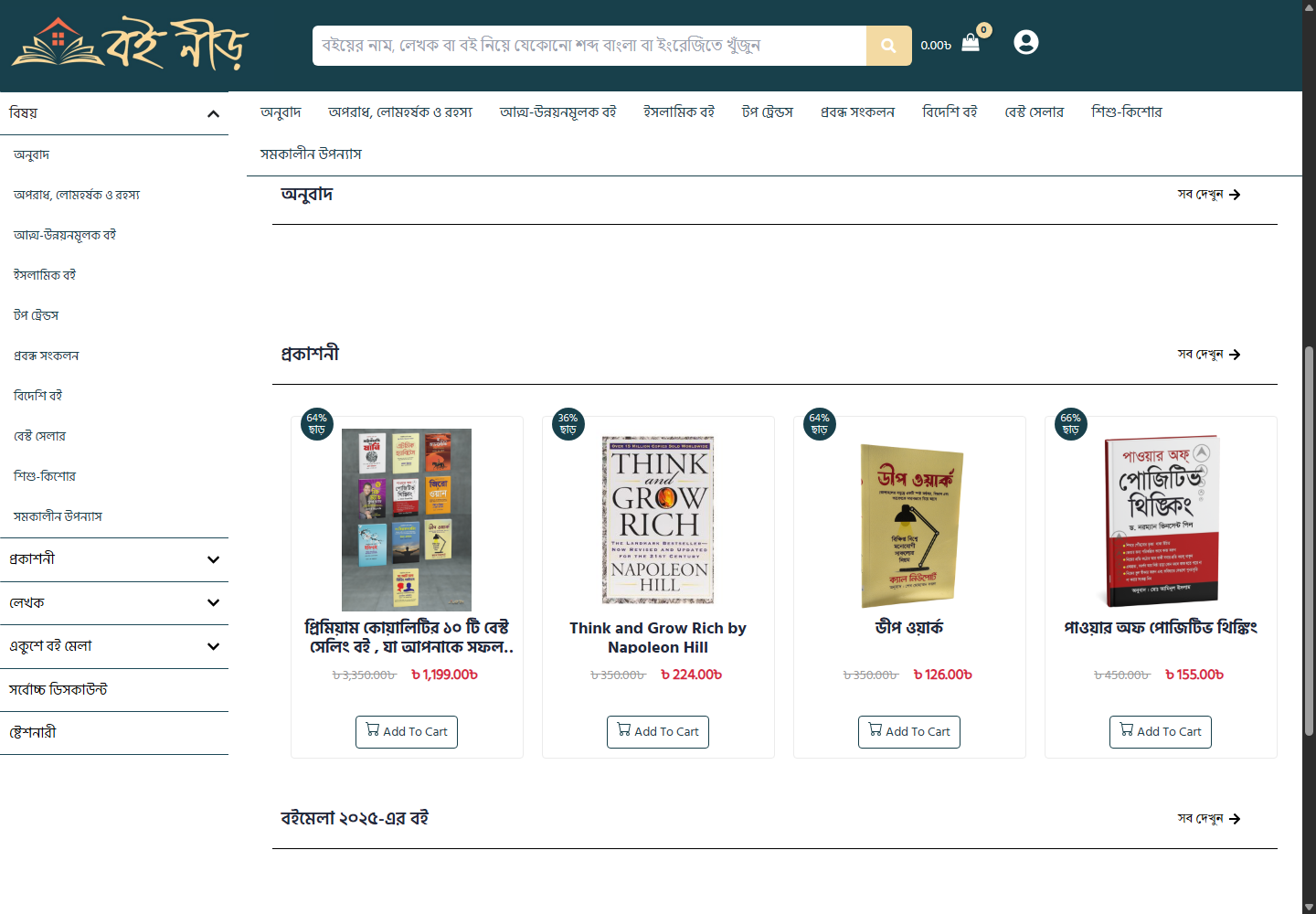Select বেস্ট সেলার in sidebar
1316x914 pixels.
pyautogui.click(x=39, y=436)
